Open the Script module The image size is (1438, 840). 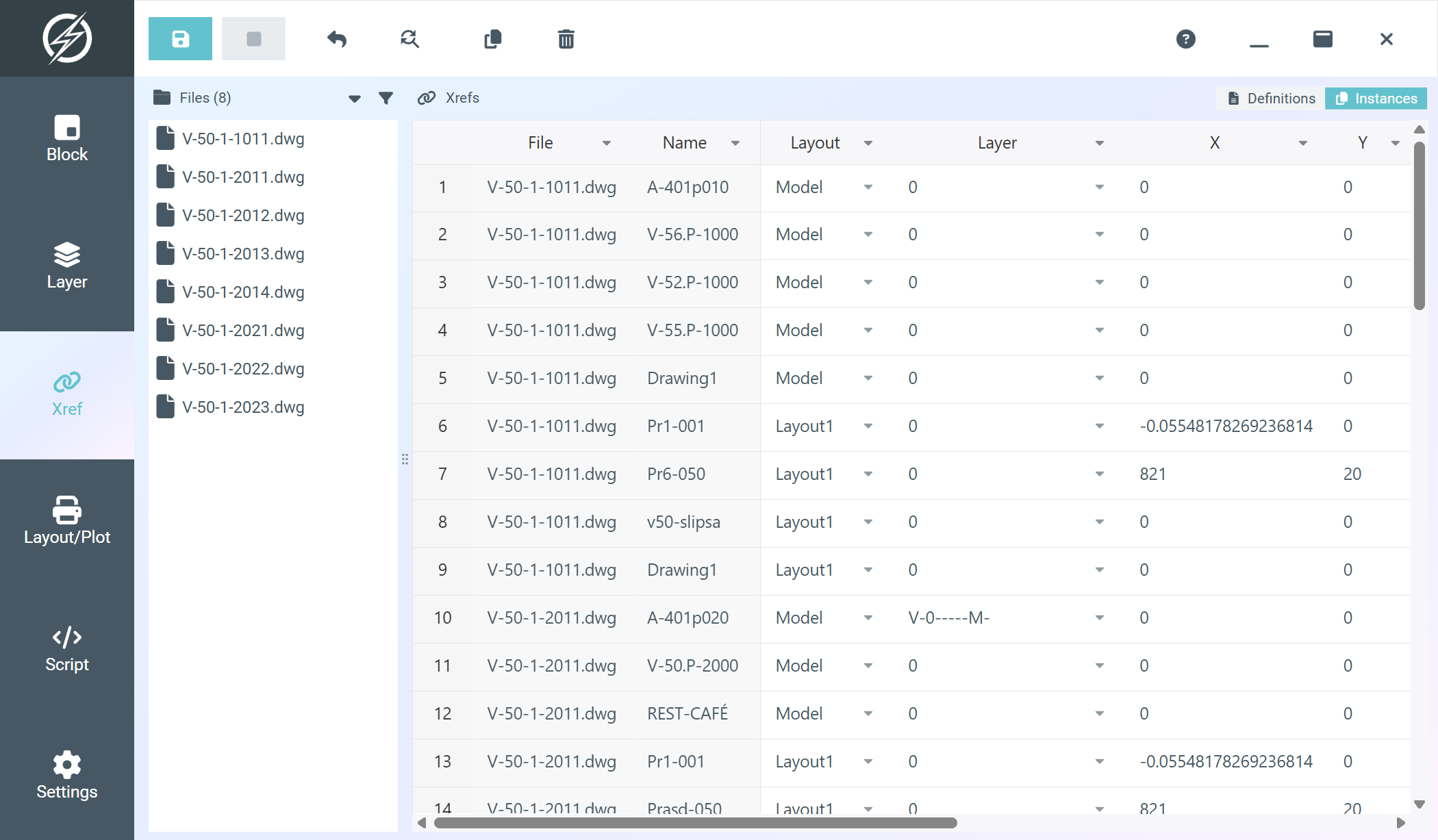coord(67,650)
